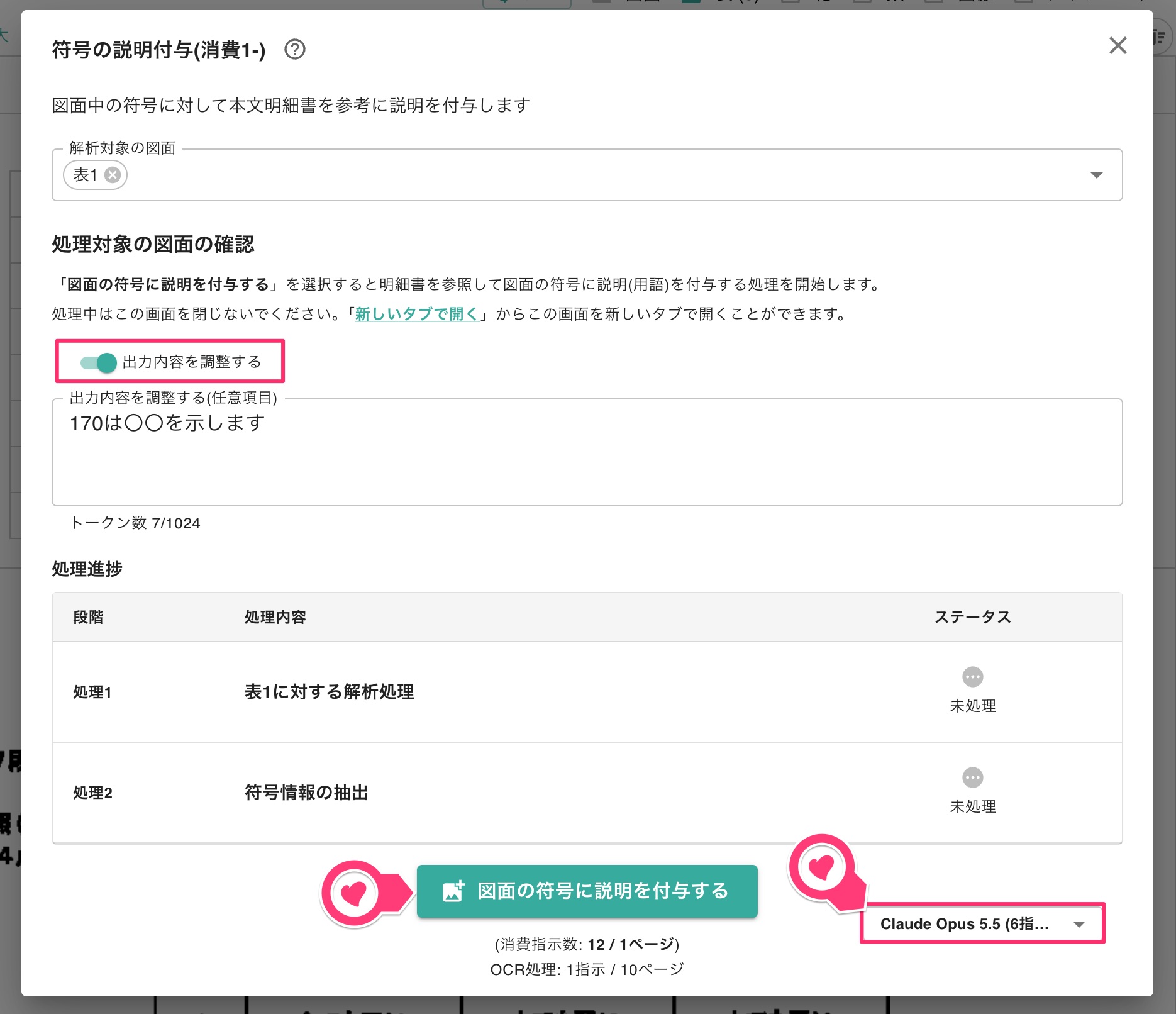Select the 符号情報の抽出 row text

[x=306, y=793]
